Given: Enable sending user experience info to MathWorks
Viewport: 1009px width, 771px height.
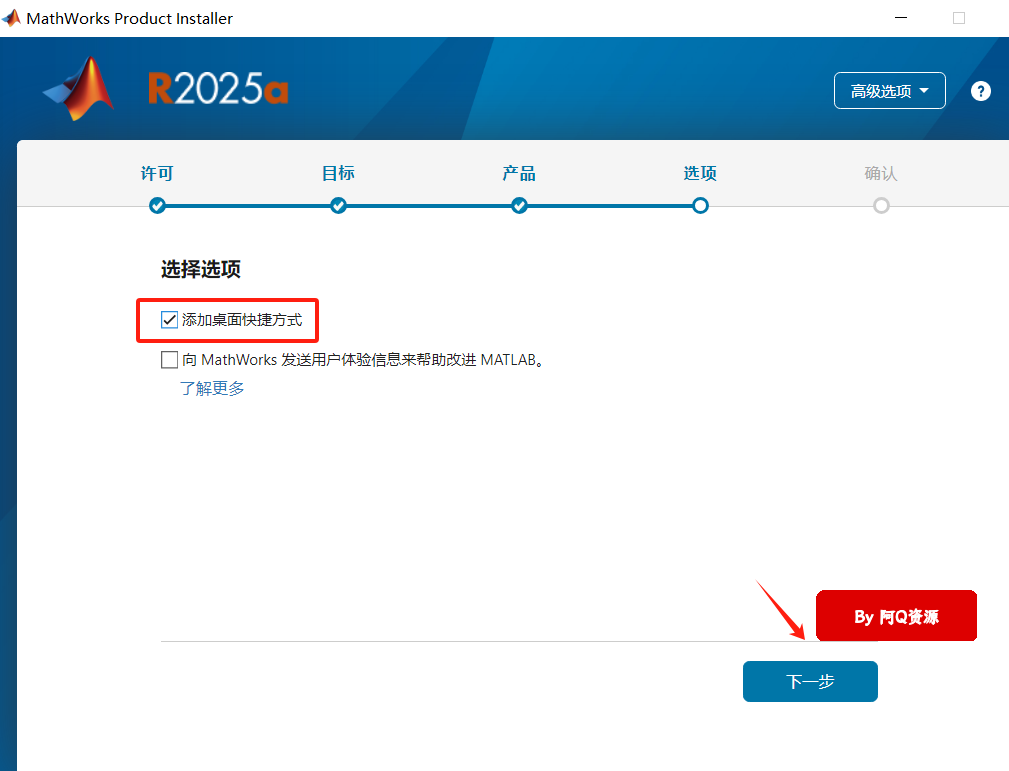Looking at the screenshot, I should click(169, 360).
